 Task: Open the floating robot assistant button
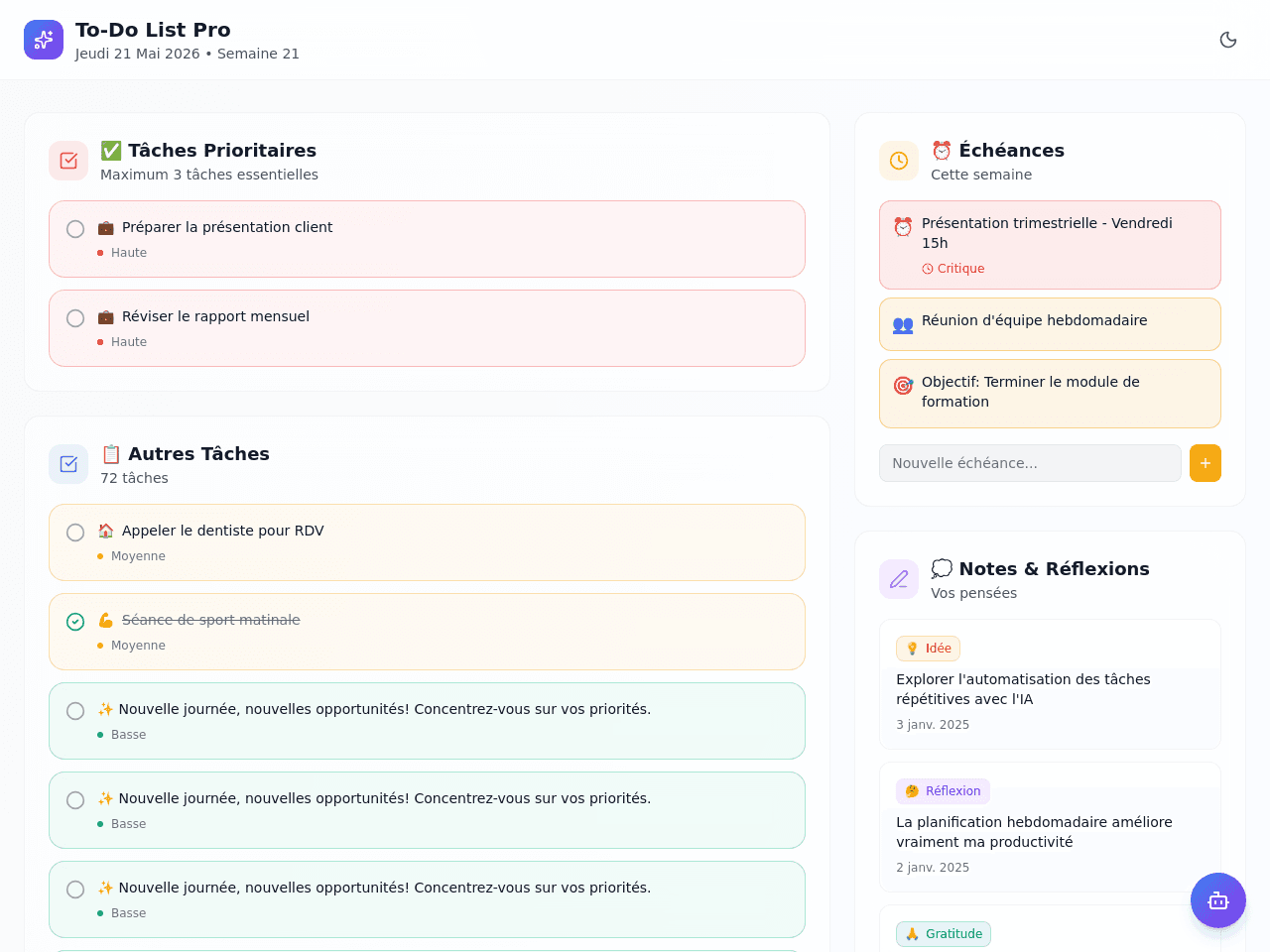tap(1218, 900)
